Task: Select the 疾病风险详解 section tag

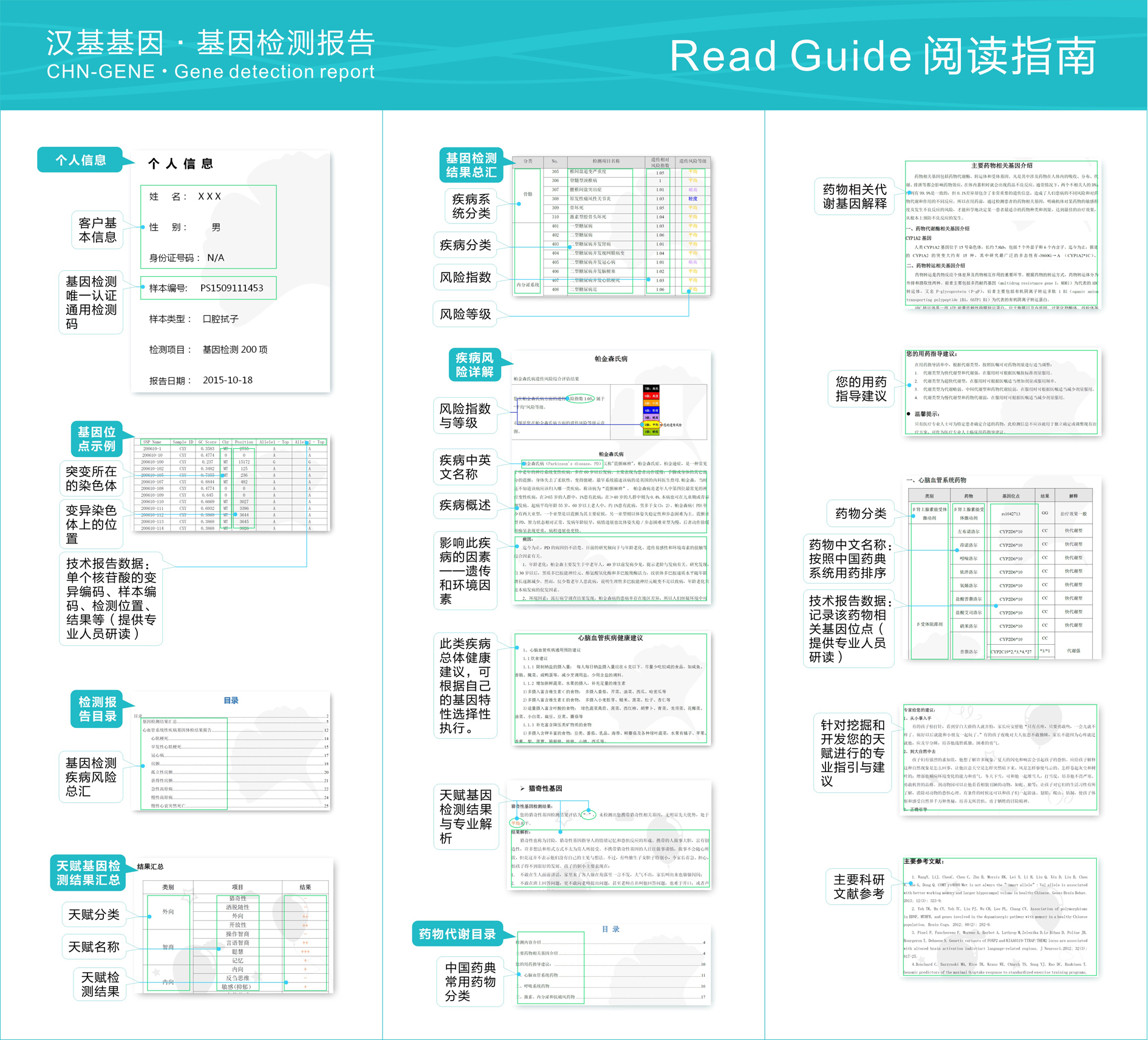Action: pyautogui.click(x=474, y=365)
